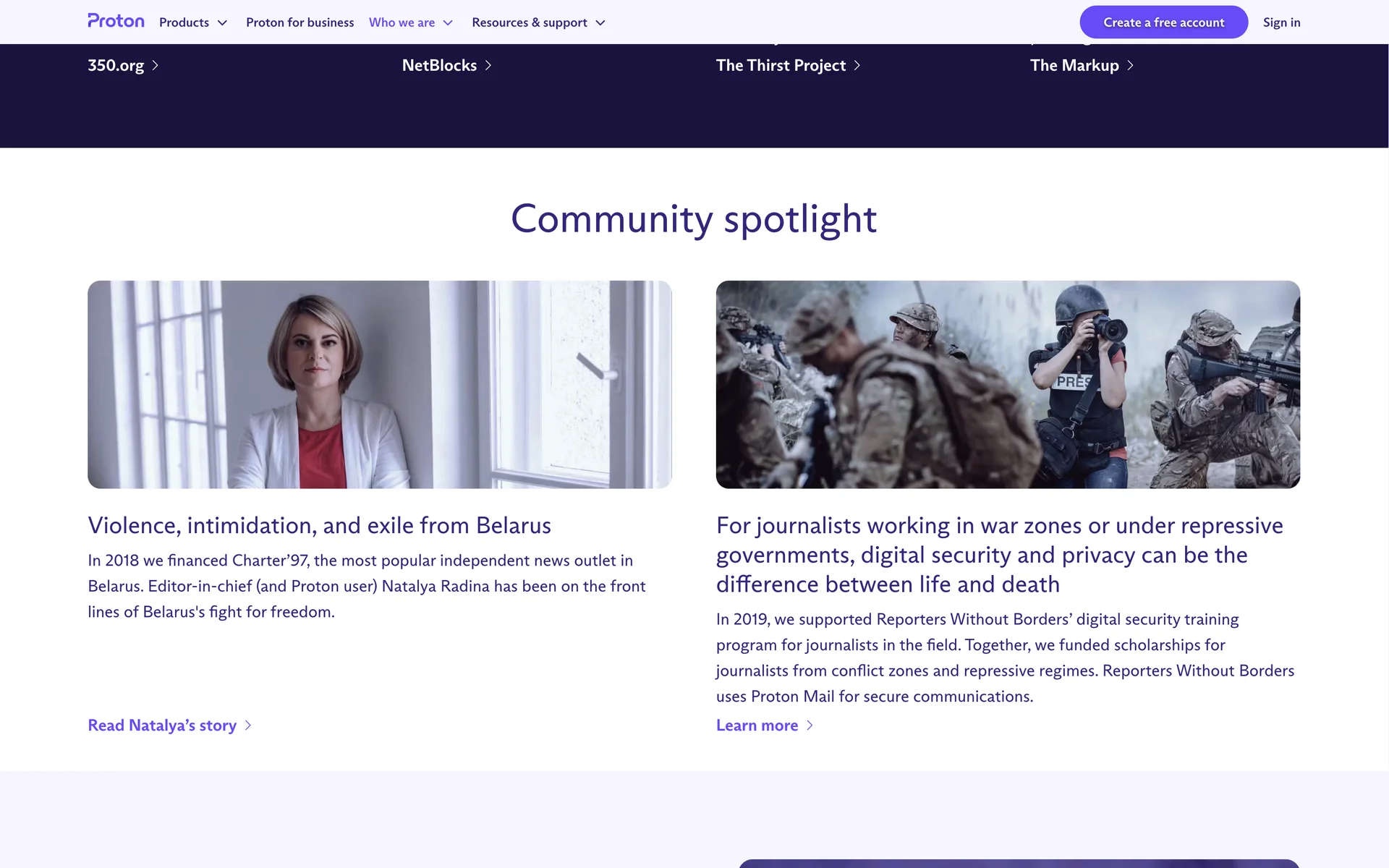This screenshot has height=868, width=1389.
Task: Click the war zone press photographer image
Action: [x=1008, y=384]
